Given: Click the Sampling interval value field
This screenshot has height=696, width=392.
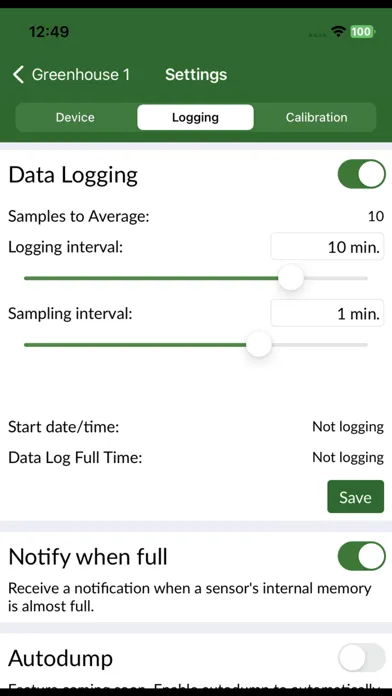Looking at the screenshot, I should [x=327, y=313].
